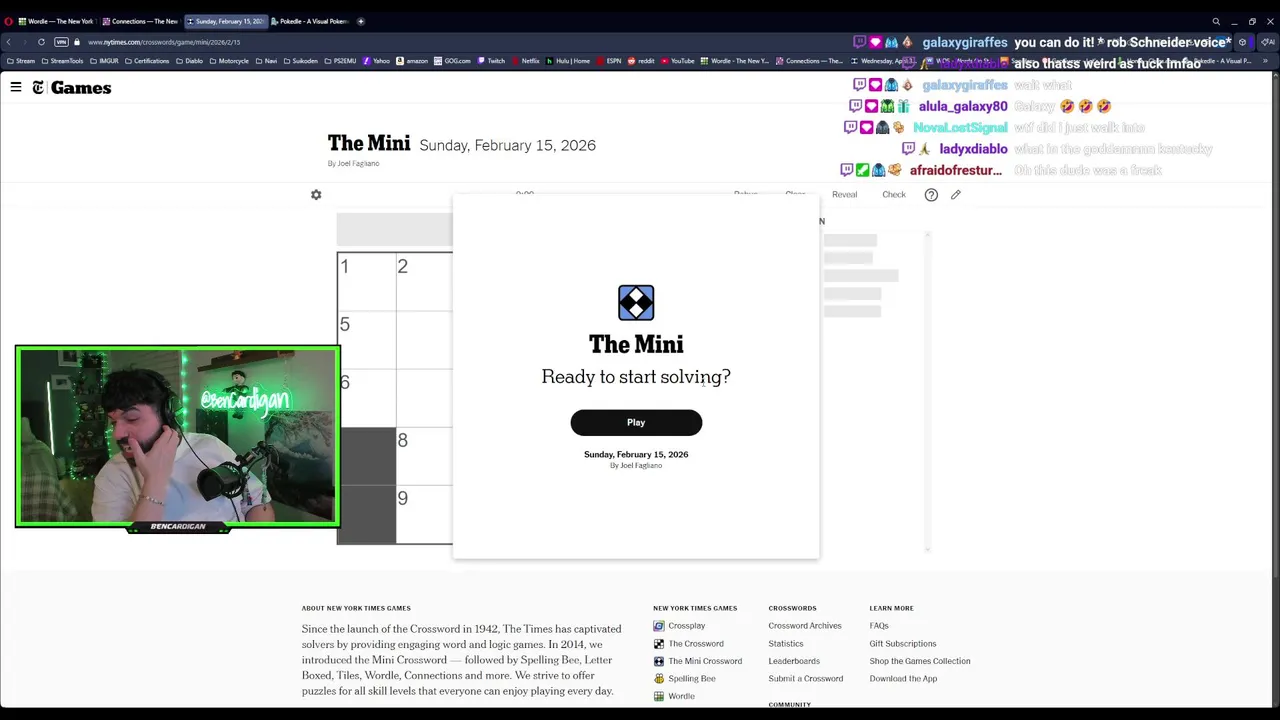1280x720 pixels.
Task: Click the Play button to start solving
Action: (636, 422)
